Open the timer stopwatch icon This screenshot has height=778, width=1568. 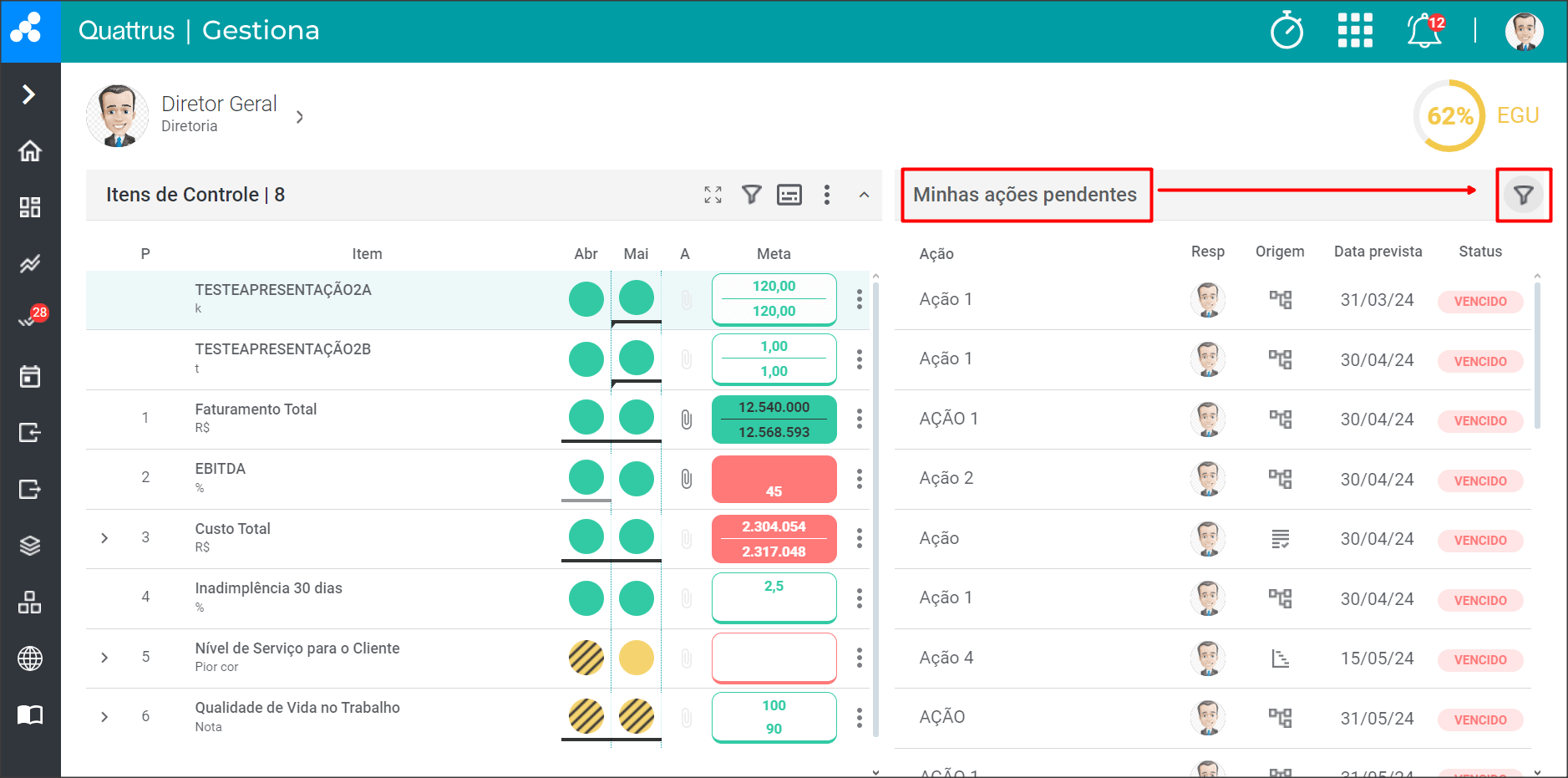(1286, 31)
